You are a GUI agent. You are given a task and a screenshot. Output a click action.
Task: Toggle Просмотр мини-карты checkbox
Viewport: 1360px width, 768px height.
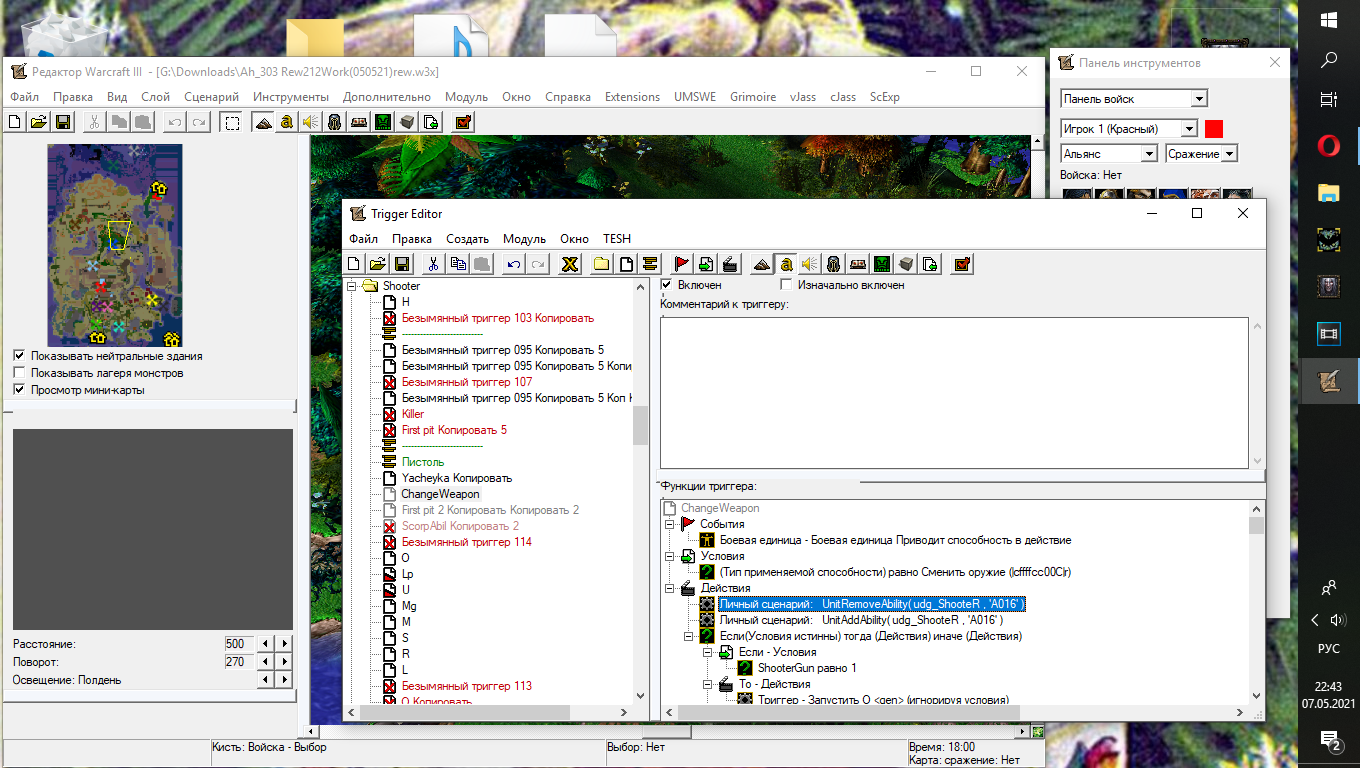point(20,390)
